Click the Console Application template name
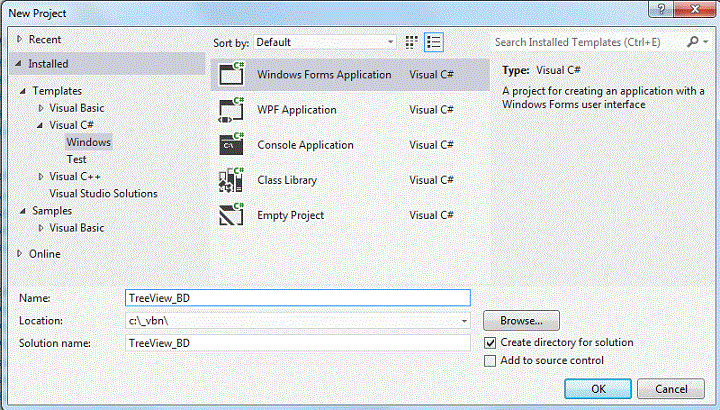720x410 pixels. [x=305, y=145]
